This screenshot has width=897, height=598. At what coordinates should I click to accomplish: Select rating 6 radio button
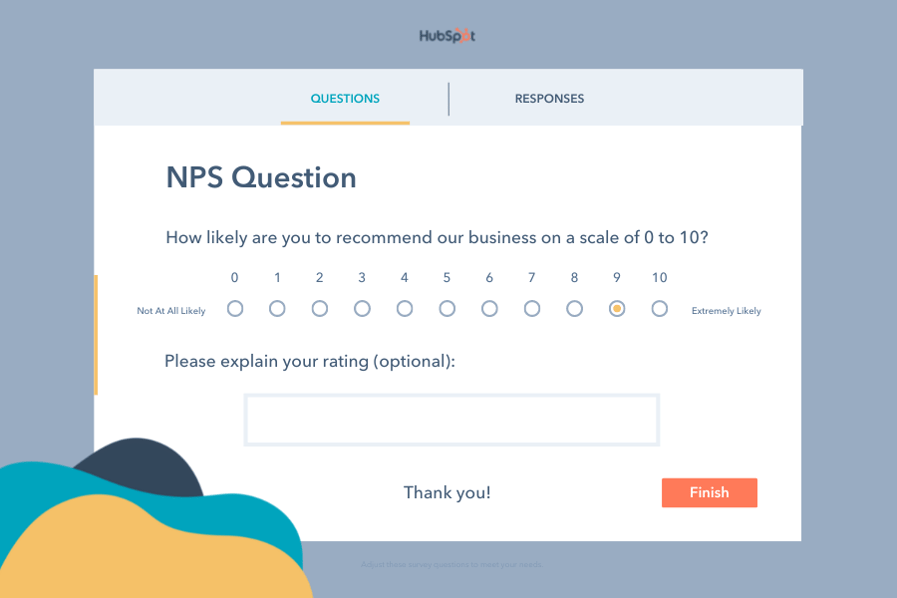[x=489, y=309]
